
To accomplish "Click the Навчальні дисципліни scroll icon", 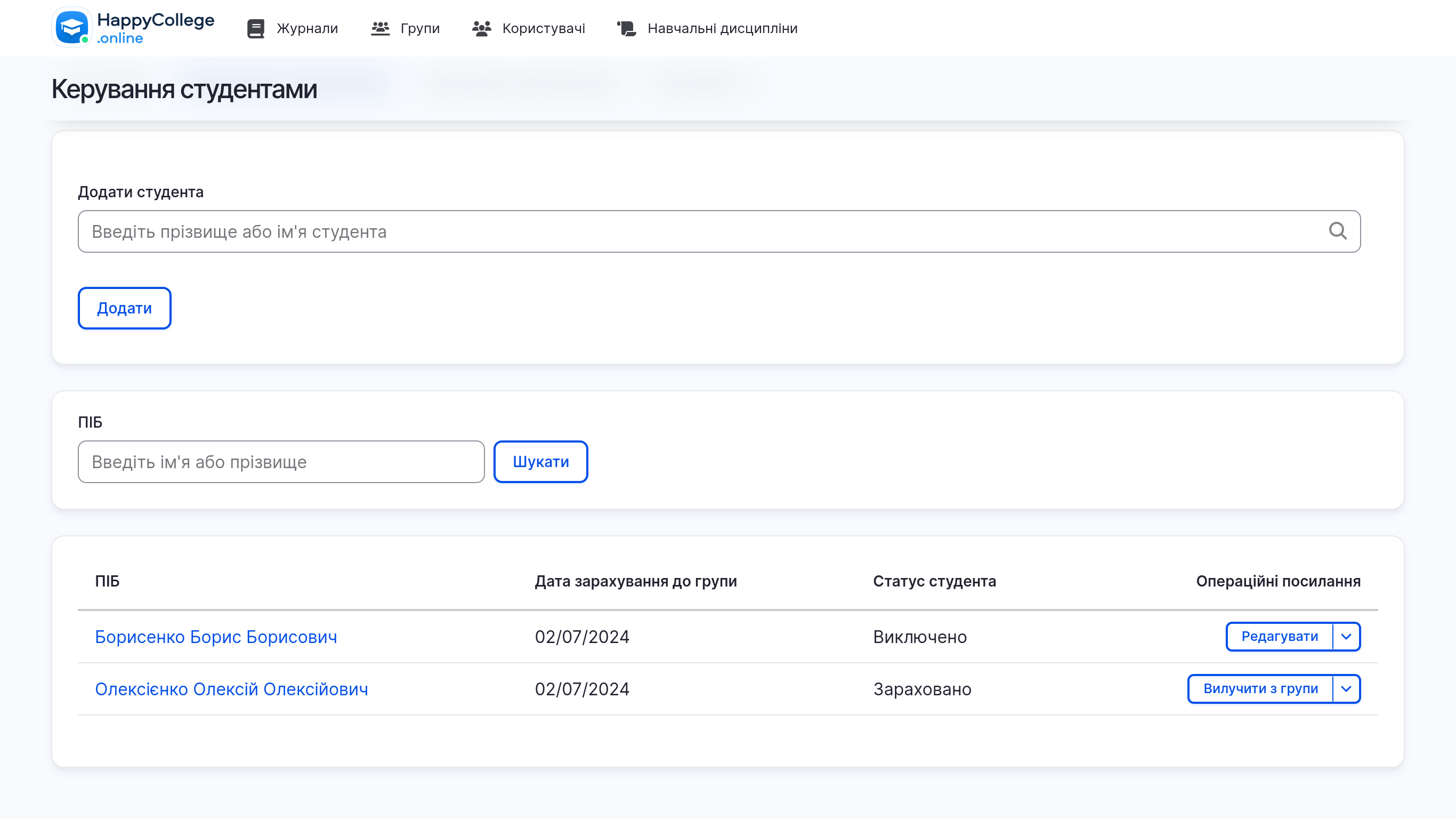I will pyautogui.click(x=626, y=28).
